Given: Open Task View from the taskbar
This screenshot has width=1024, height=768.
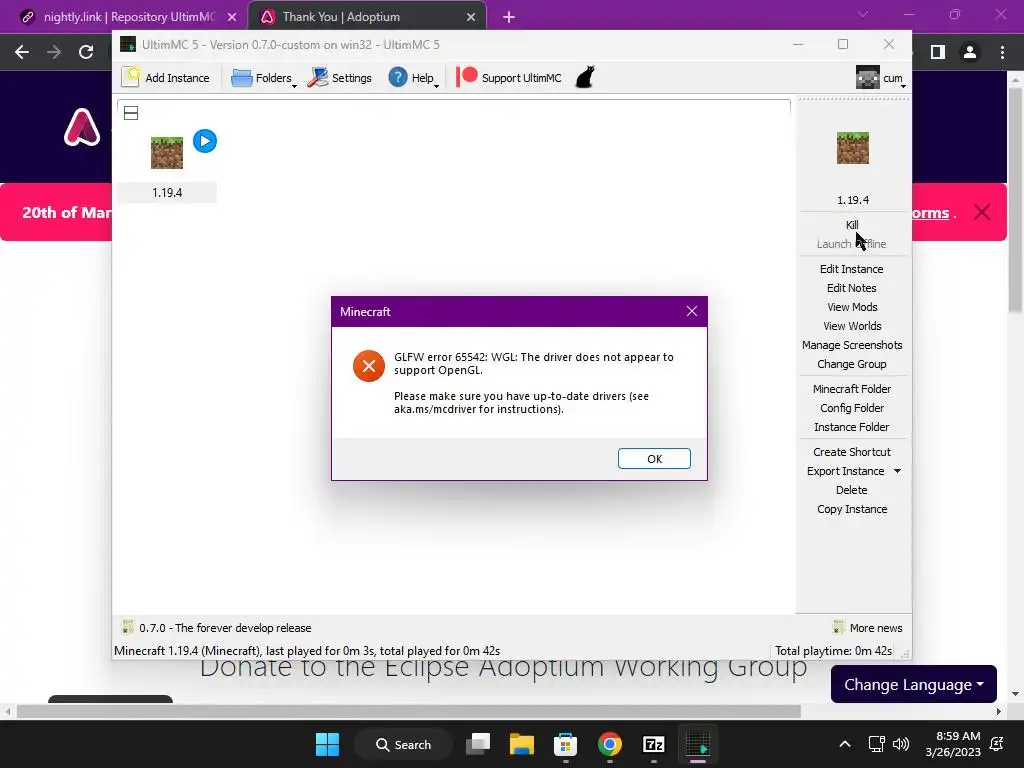Looking at the screenshot, I should click(478, 744).
